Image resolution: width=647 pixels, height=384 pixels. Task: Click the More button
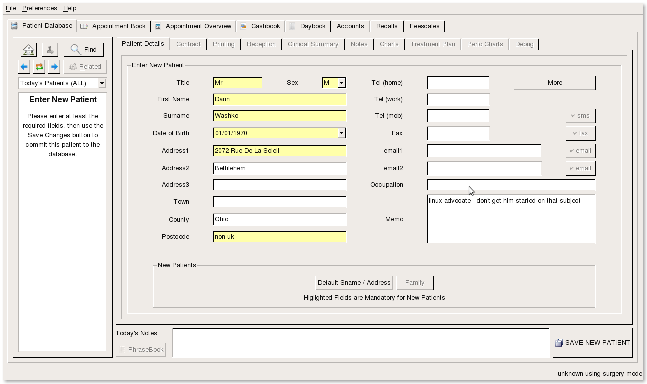[555, 82]
